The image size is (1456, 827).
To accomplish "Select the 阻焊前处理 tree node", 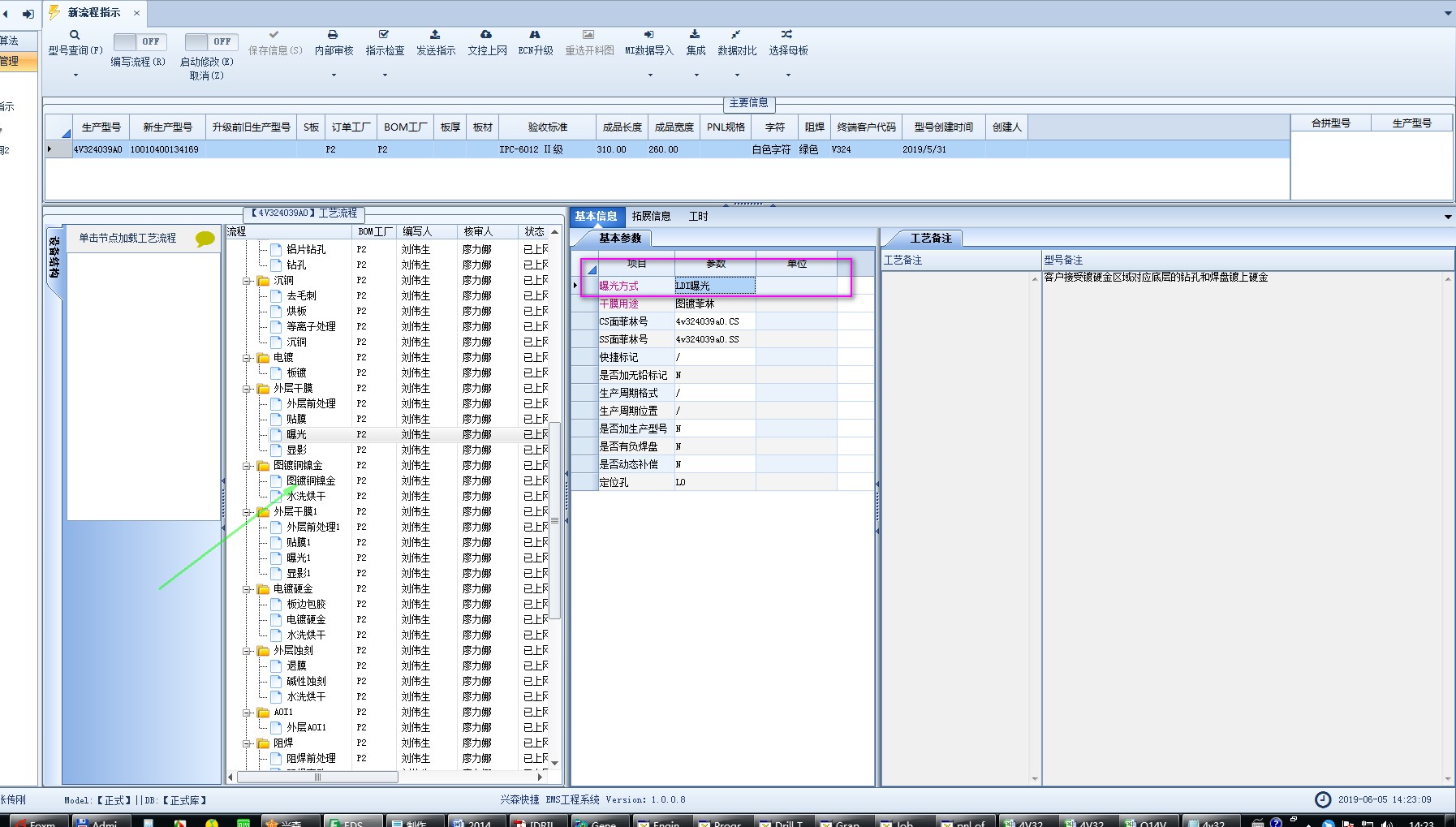I will pos(311,759).
